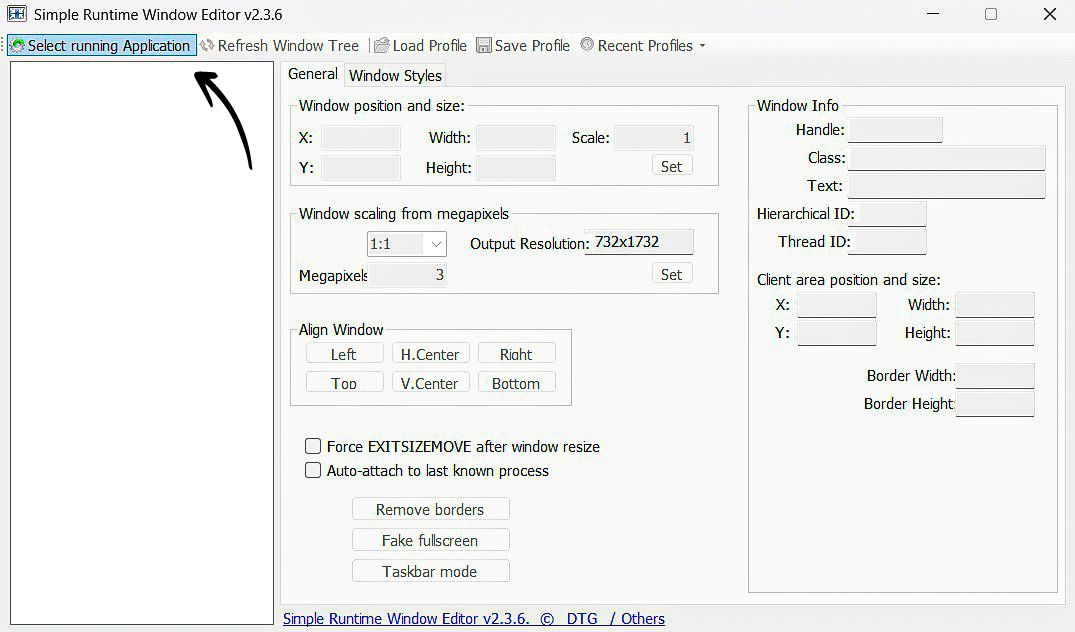Close the Simple Runtime Window Editor window
This screenshot has height=632, width=1075.
tap(1050, 14)
